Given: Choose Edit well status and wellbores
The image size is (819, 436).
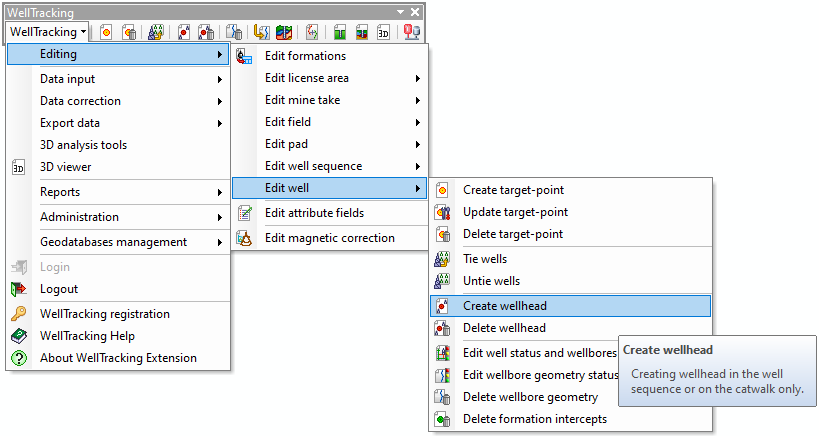Looking at the screenshot, I should coord(524,353).
